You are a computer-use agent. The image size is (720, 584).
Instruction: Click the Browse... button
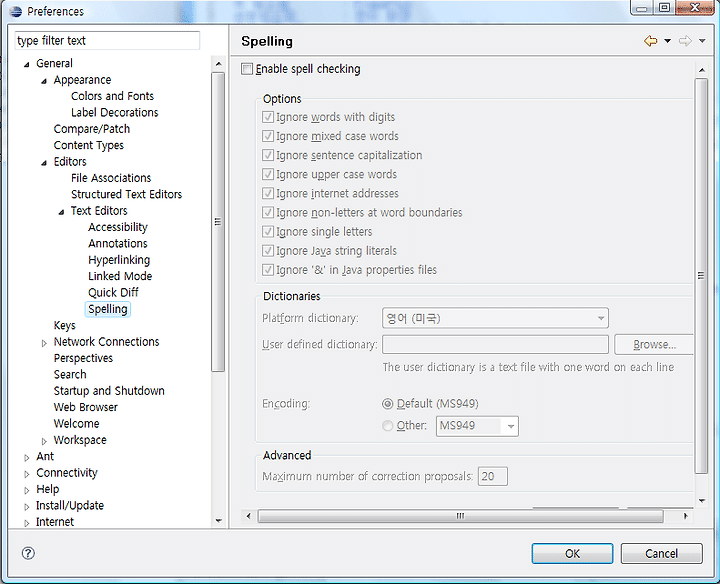pyautogui.click(x=654, y=344)
